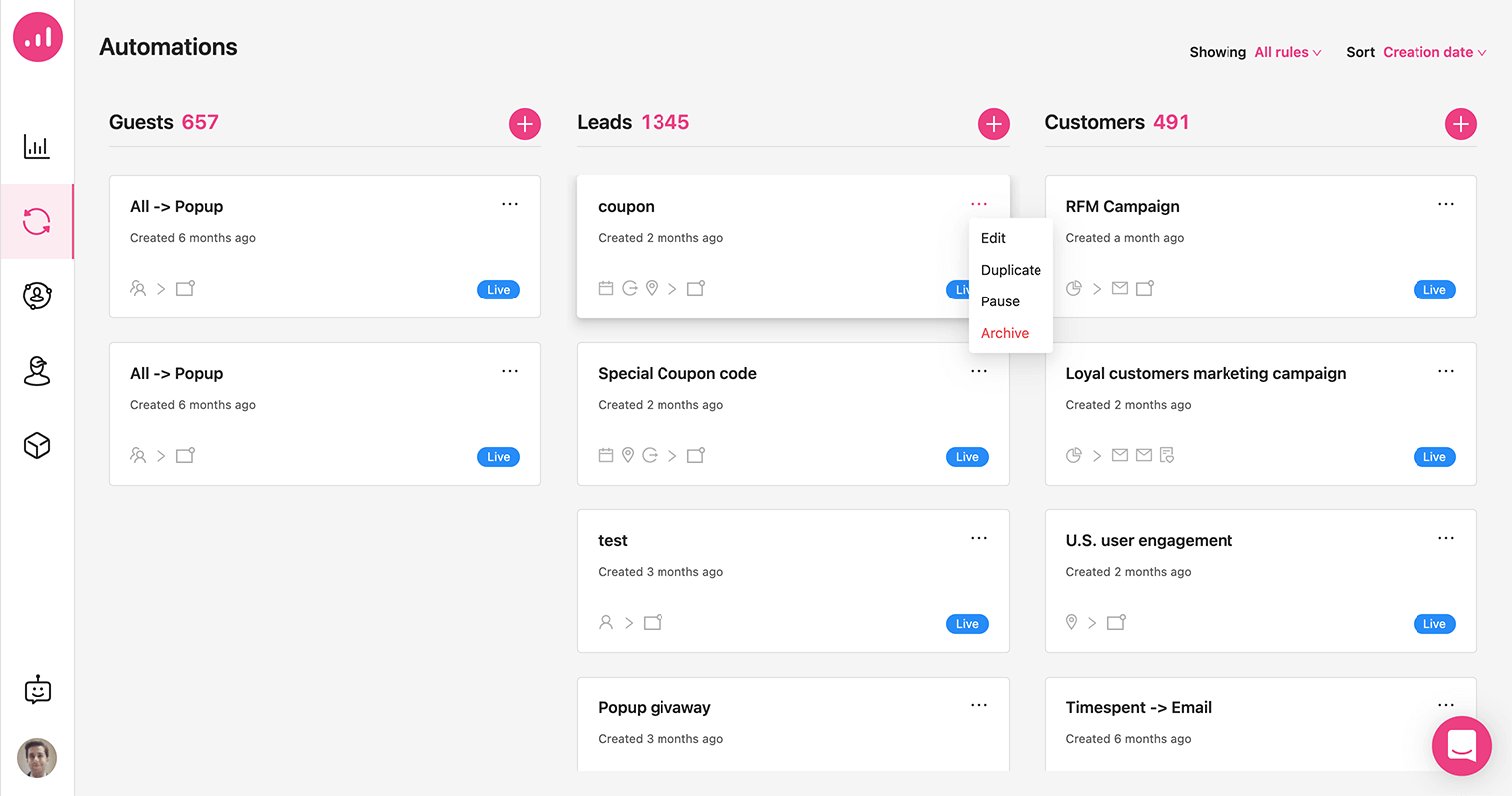Viewport: 1512px width, 796px height.
Task: Open the coupon automation title
Action: point(626,206)
